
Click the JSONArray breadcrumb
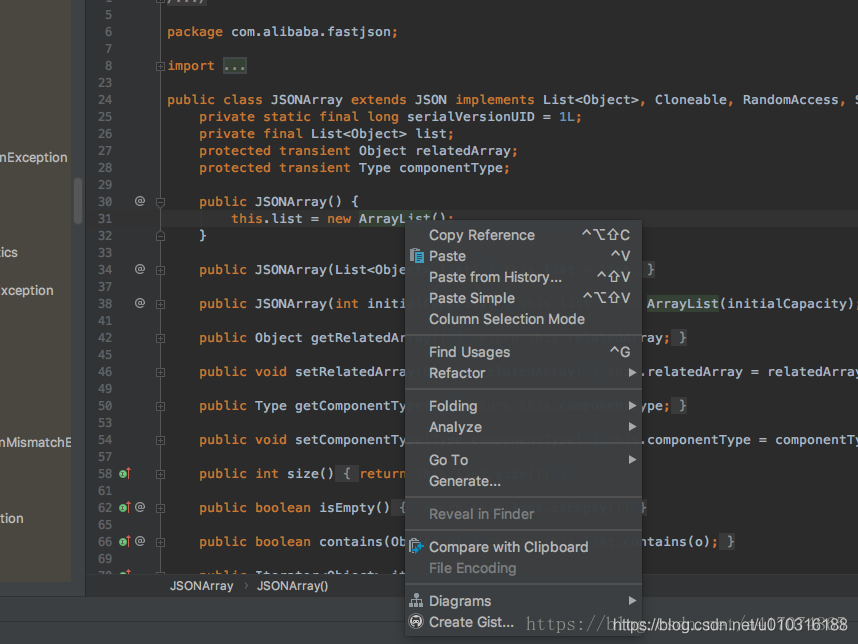coord(201,585)
